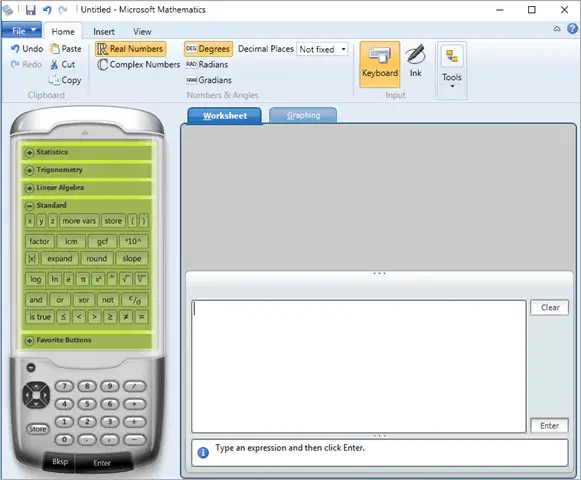Insert pi symbol from the Standard pad
581x480 pixels.
[x=83, y=279]
